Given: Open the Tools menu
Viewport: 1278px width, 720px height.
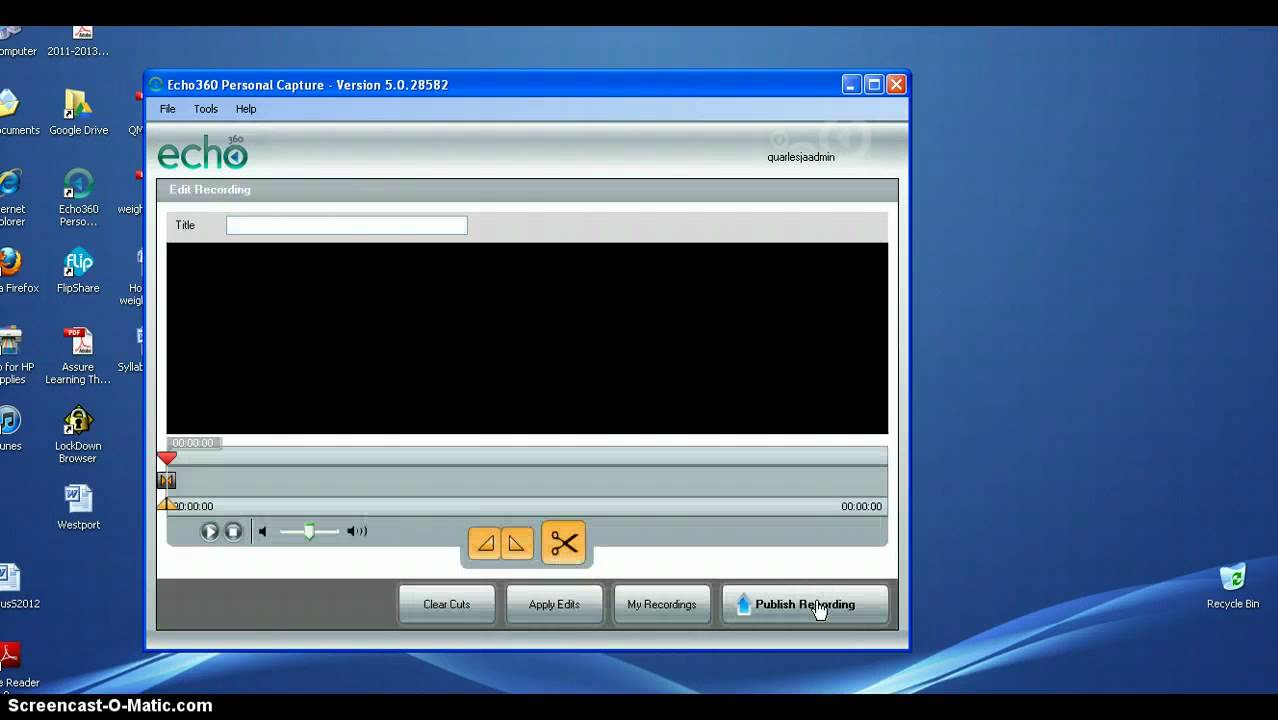Looking at the screenshot, I should pyautogui.click(x=206, y=109).
